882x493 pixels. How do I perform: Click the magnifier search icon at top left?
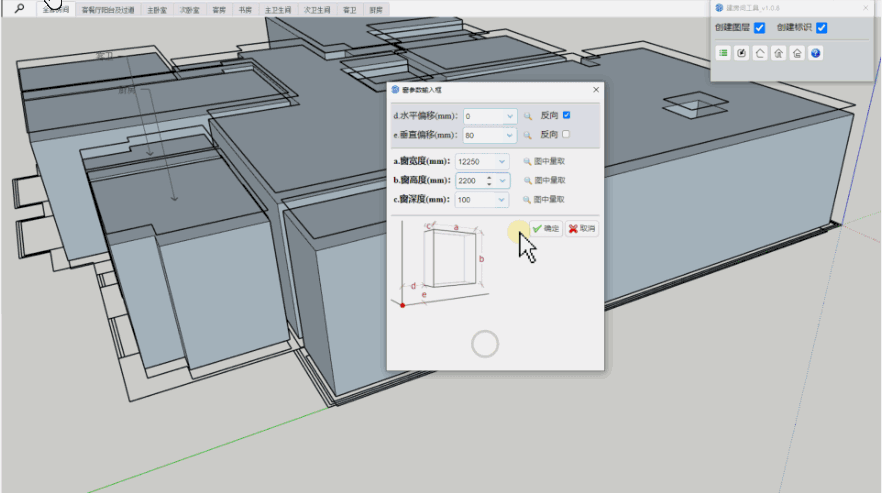19,9
